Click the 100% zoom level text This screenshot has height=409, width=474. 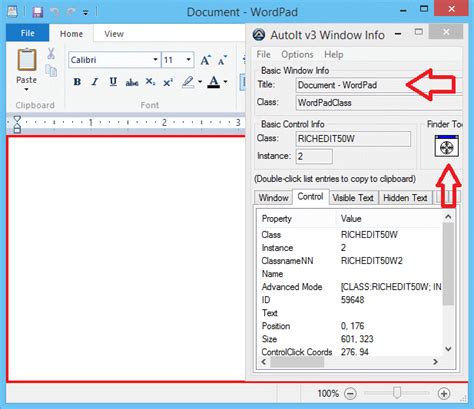click(x=328, y=394)
